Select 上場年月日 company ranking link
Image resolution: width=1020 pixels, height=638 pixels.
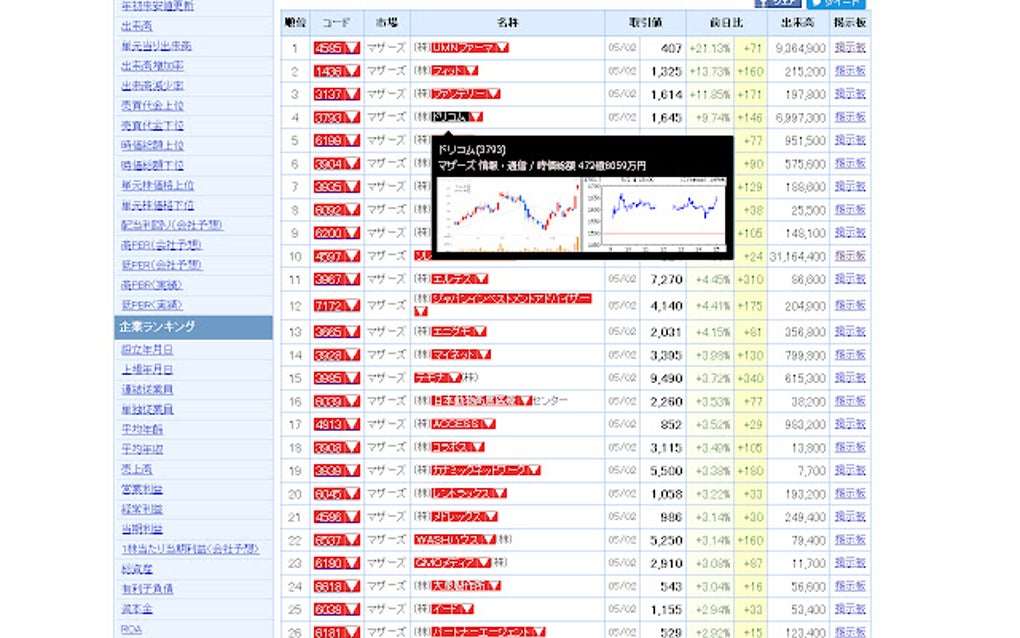point(147,369)
